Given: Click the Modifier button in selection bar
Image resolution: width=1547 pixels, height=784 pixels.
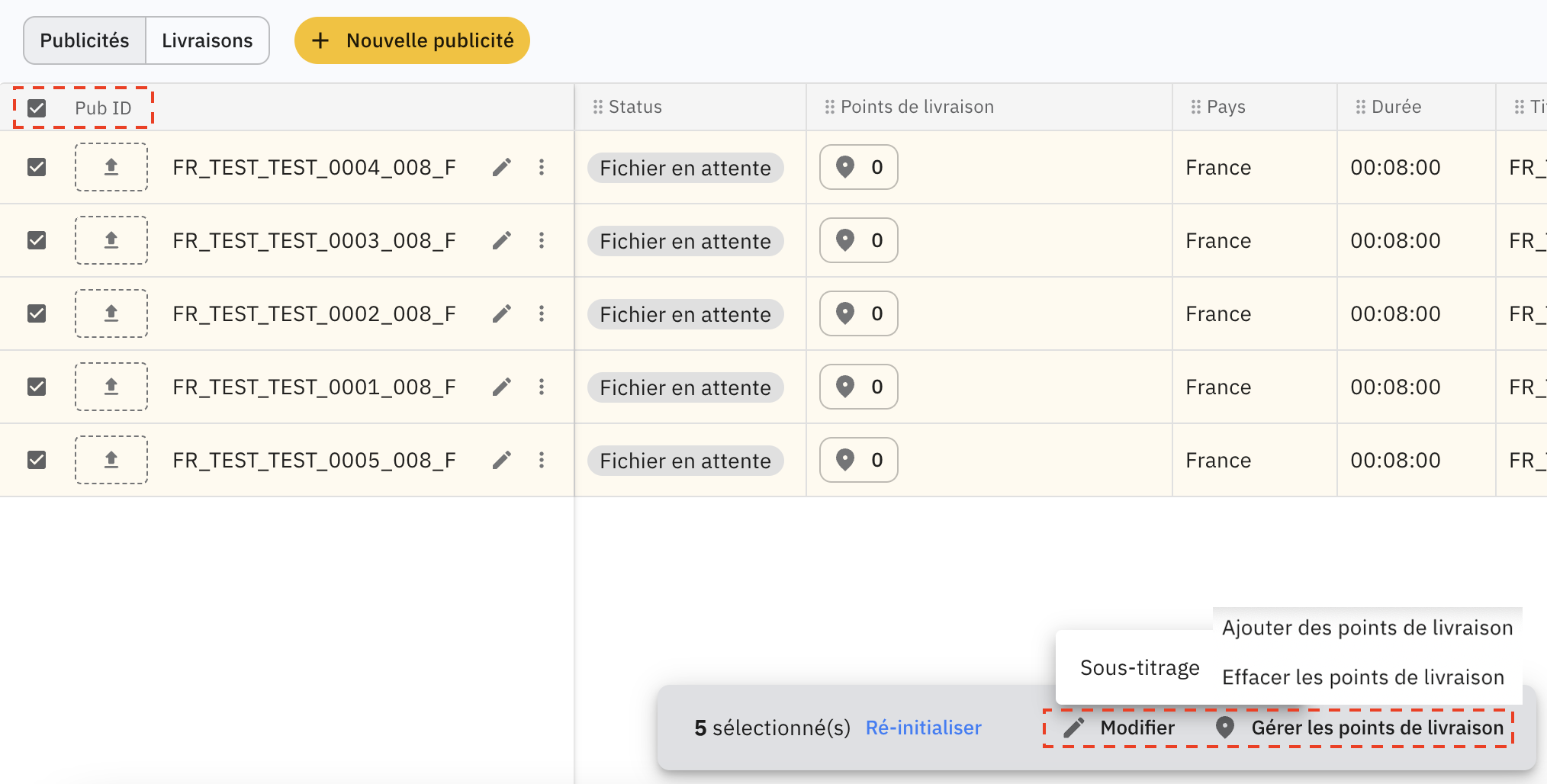Looking at the screenshot, I should pyautogui.click(x=1120, y=728).
